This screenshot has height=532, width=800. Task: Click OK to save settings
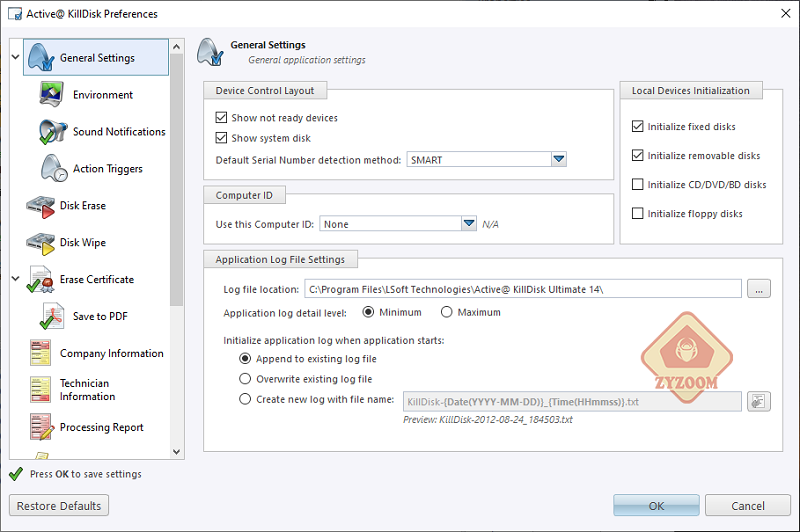(656, 505)
